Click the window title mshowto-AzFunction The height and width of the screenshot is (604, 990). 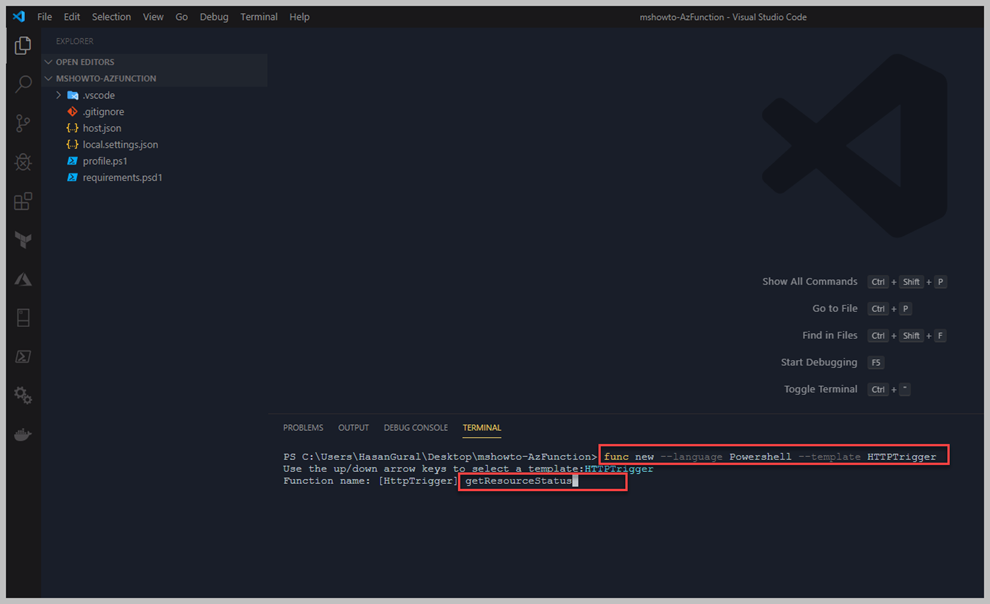[682, 17]
